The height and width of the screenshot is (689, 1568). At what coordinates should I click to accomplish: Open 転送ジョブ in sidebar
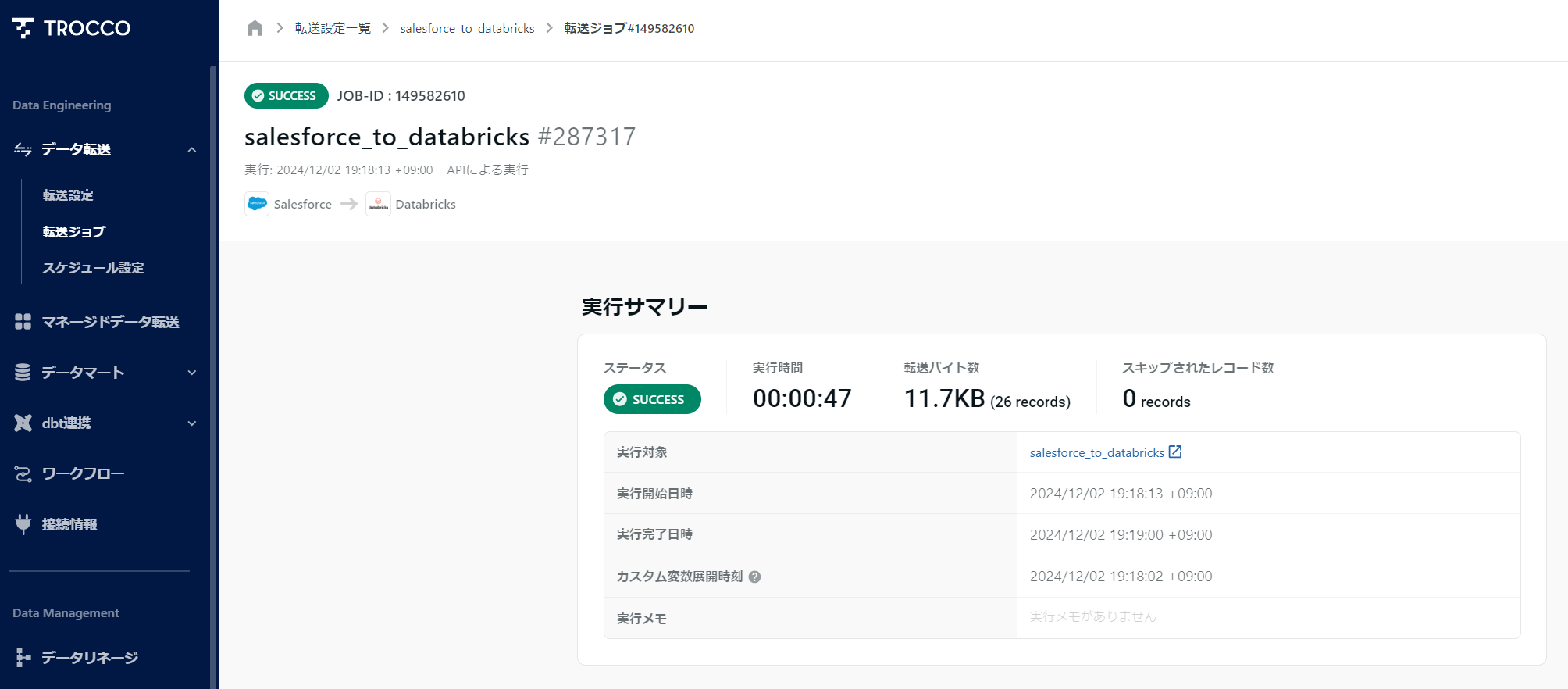click(74, 232)
